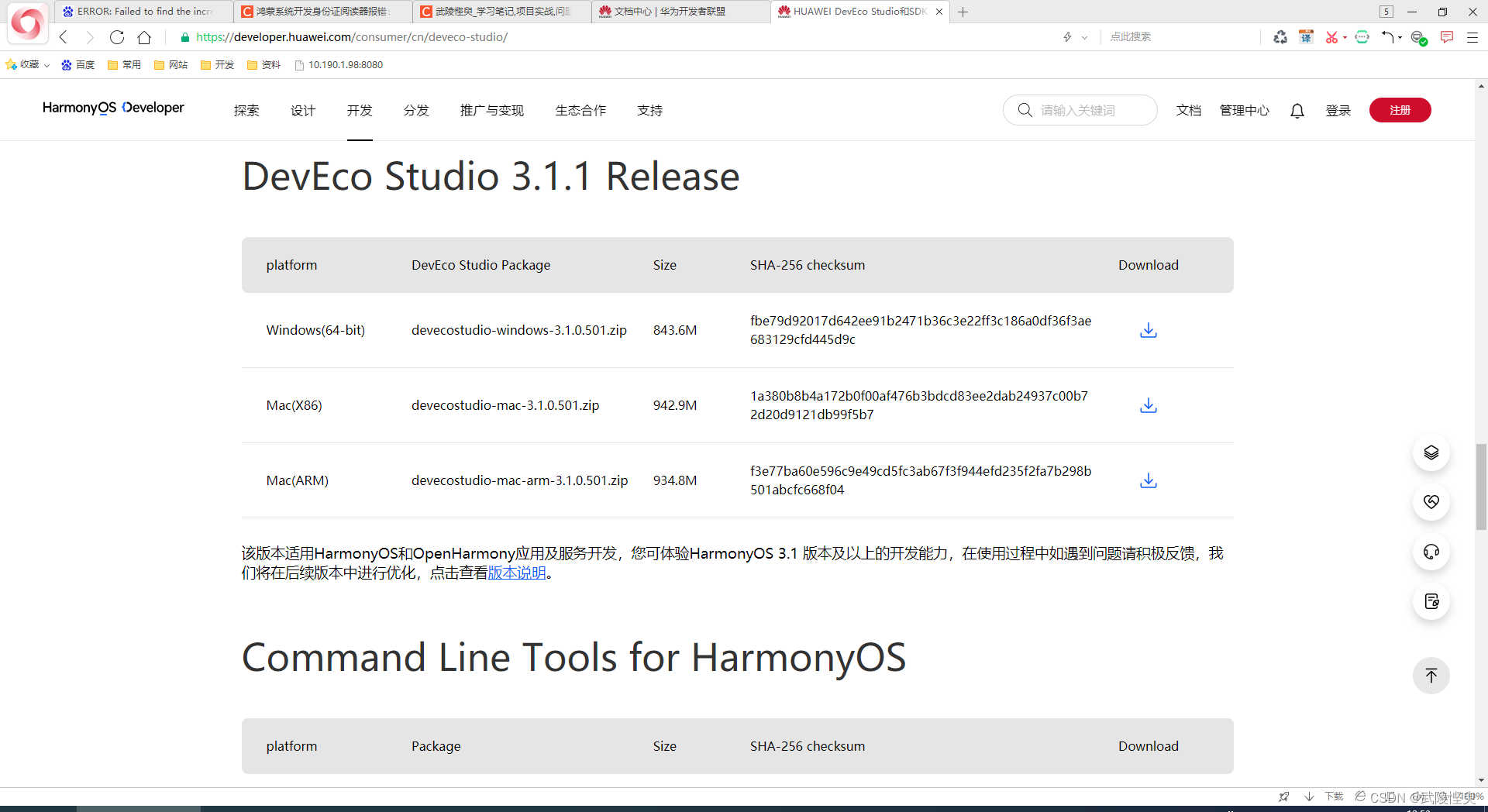This screenshot has width=1488, height=812.
Task: Open the 支持 navigation menu
Action: tap(649, 111)
